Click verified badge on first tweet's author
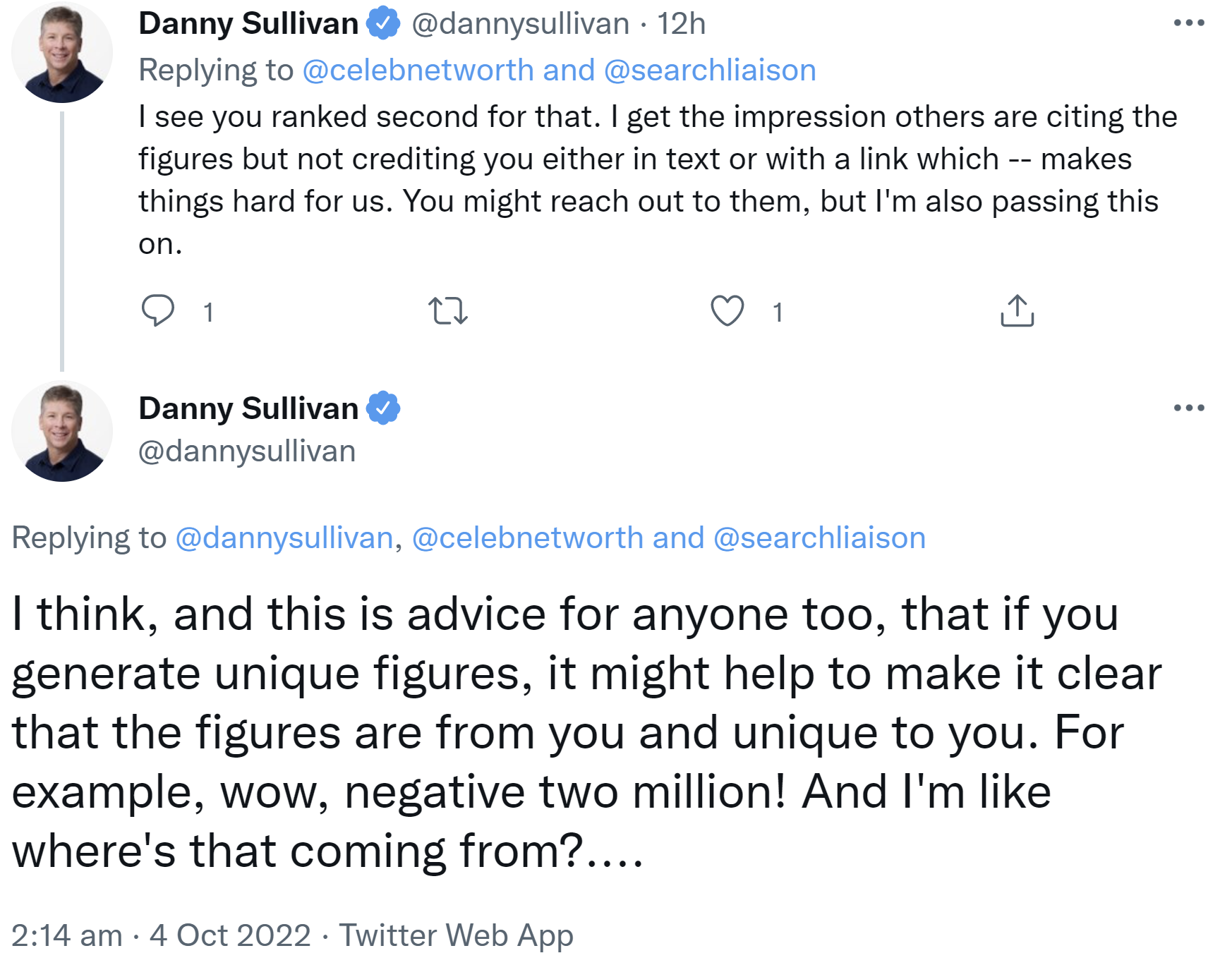This screenshot has width=1232, height=977. click(x=383, y=23)
